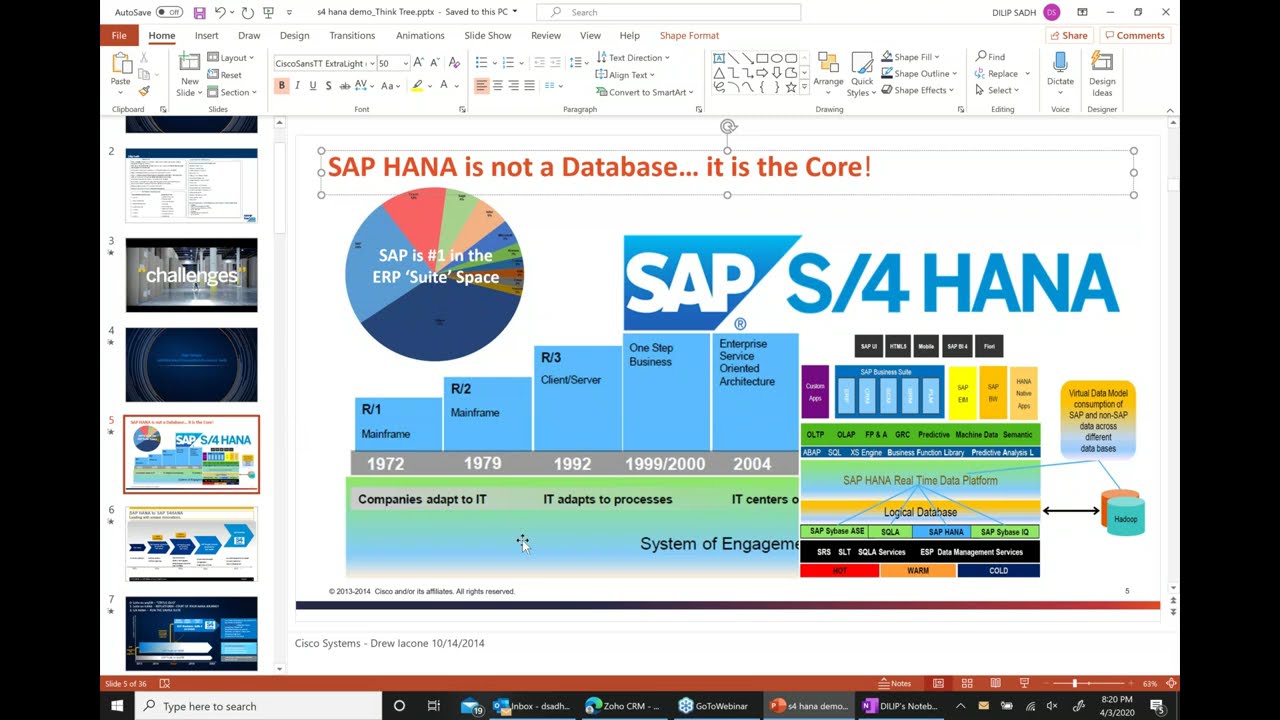1280x720 pixels.
Task: Open the File tab
Action: click(x=119, y=35)
